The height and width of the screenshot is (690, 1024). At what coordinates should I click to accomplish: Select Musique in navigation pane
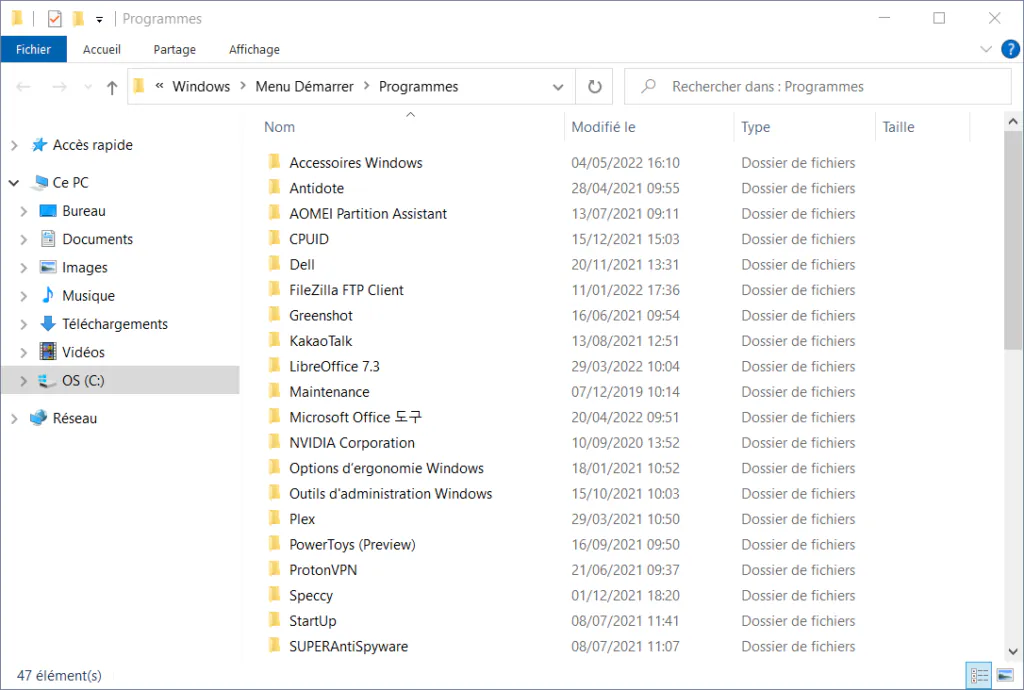pos(88,296)
